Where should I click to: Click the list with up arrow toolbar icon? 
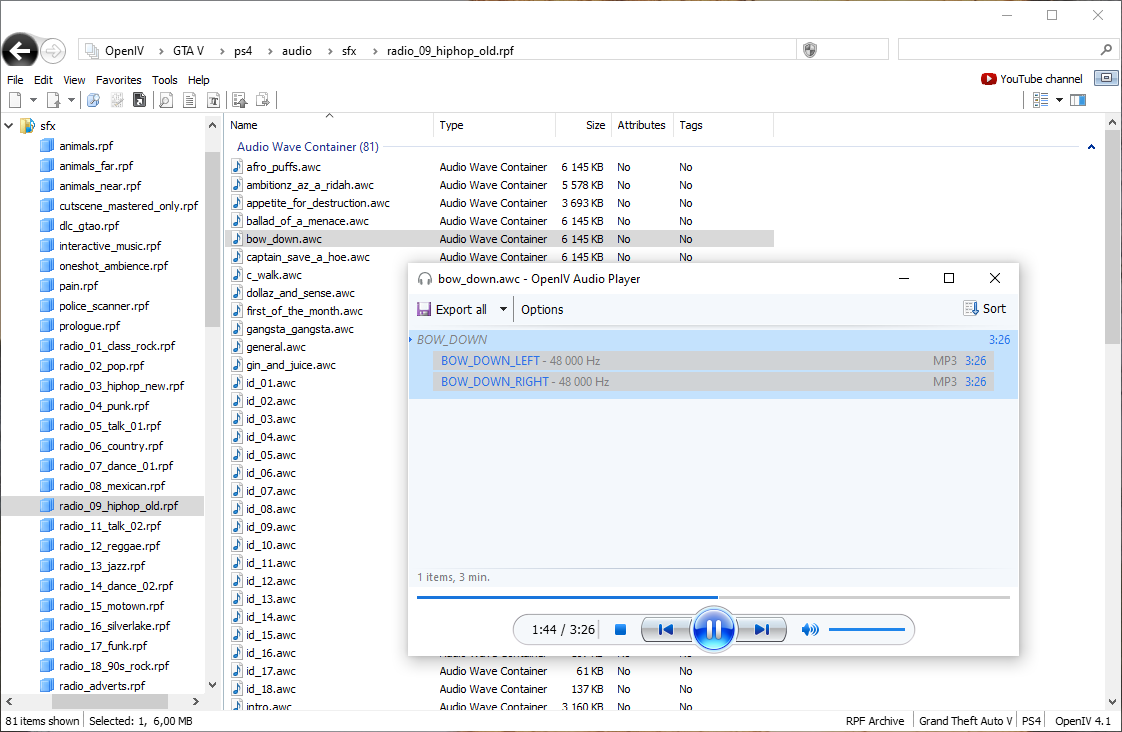(x=240, y=100)
